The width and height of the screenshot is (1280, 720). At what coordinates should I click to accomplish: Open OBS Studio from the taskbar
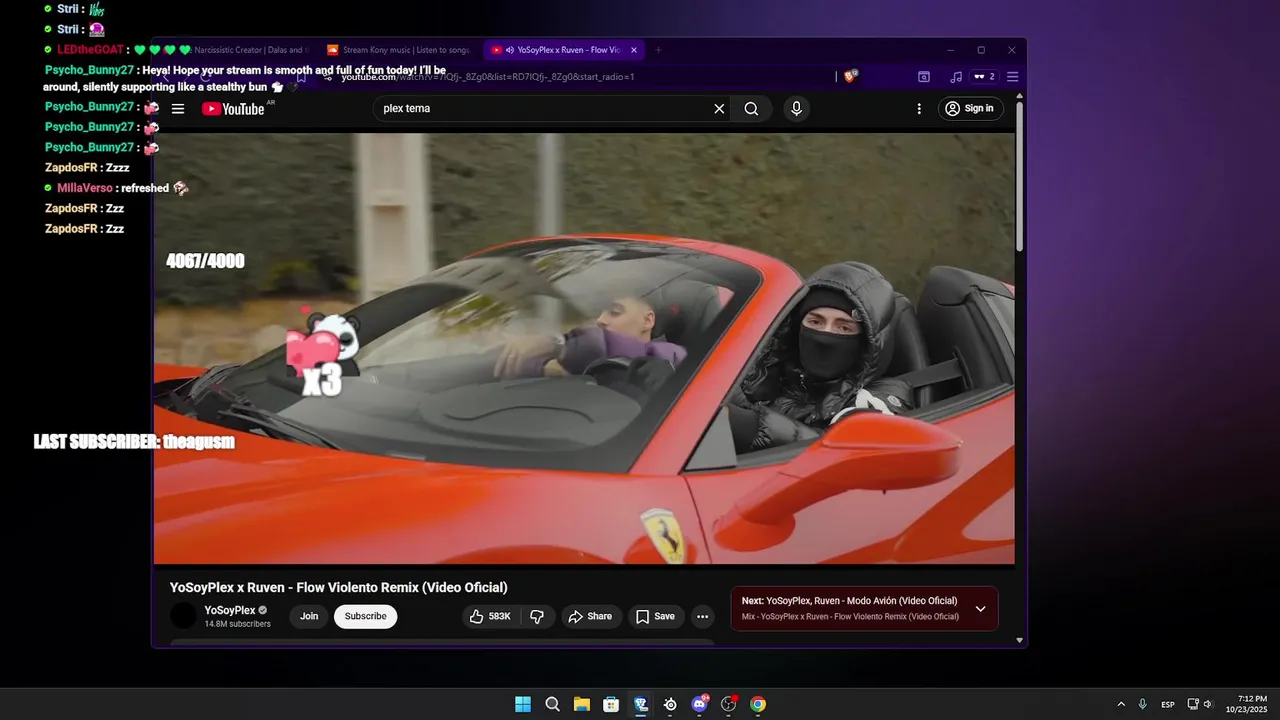(x=729, y=705)
